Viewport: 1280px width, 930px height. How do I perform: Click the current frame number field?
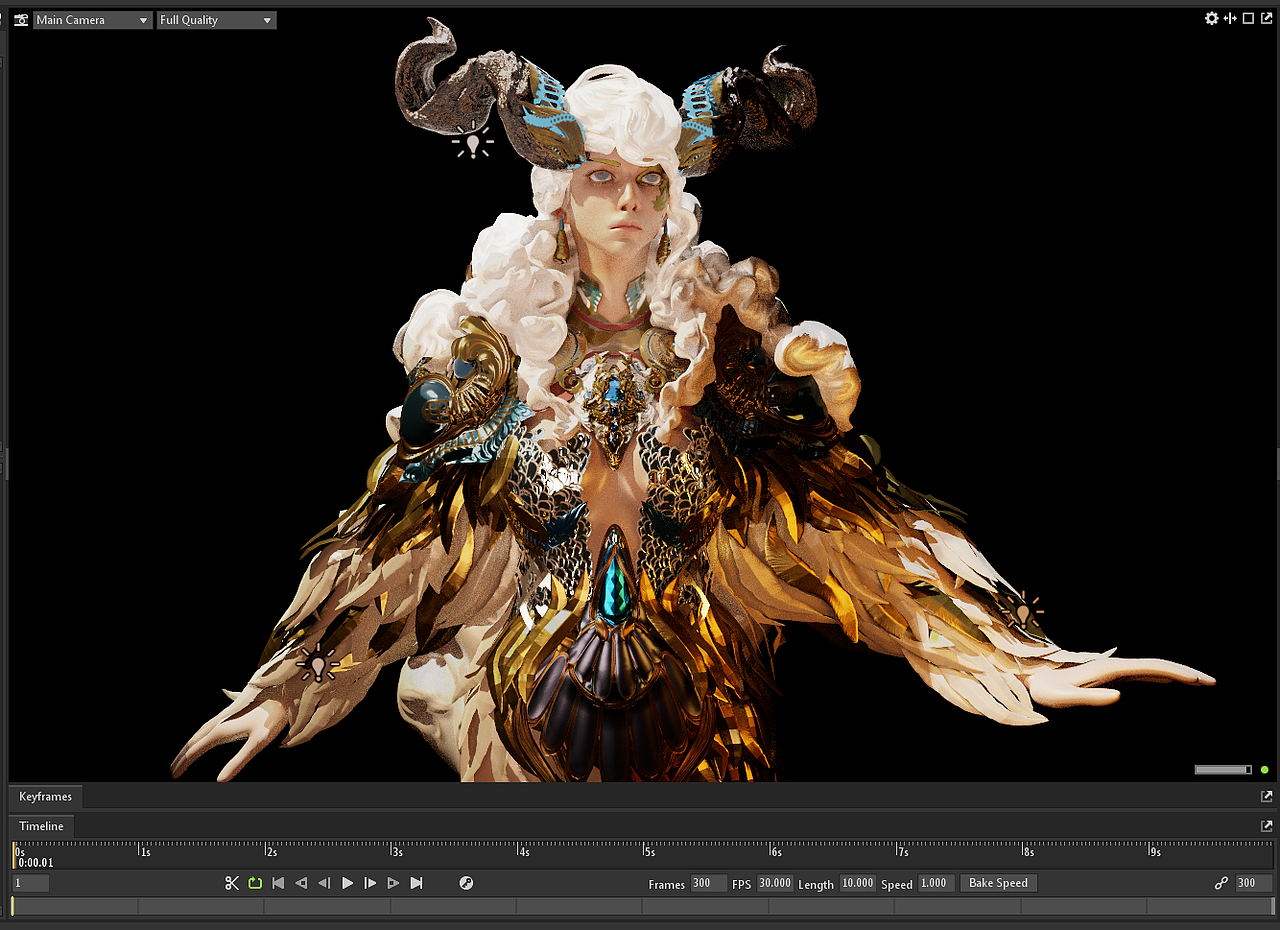click(31, 883)
